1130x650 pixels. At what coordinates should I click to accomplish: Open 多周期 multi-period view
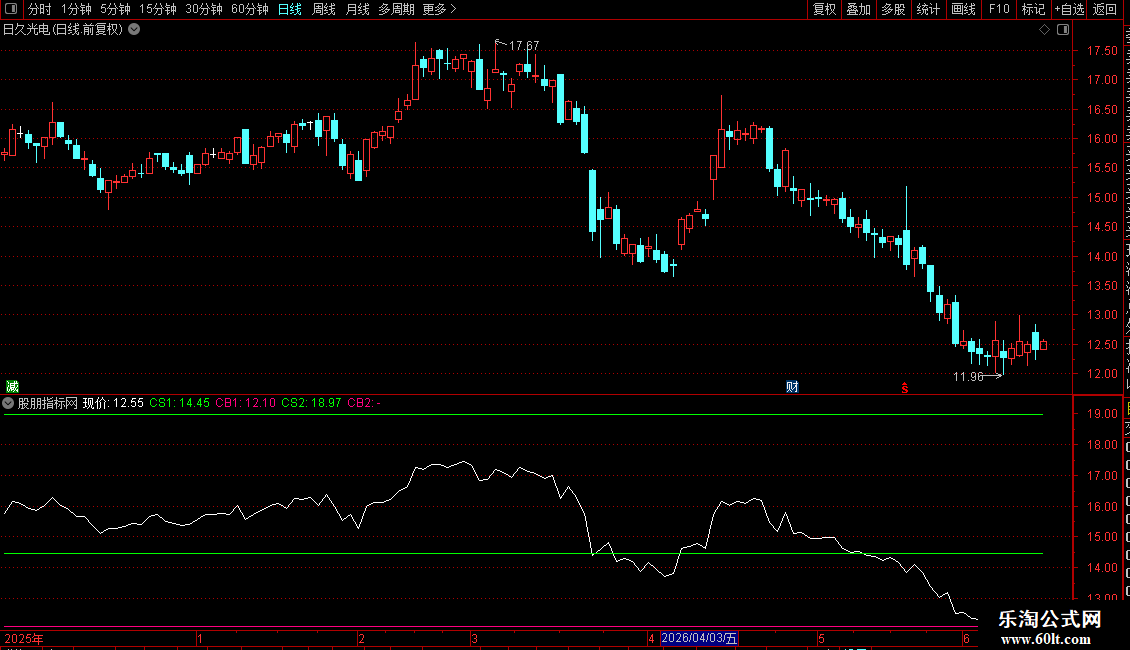click(x=396, y=9)
